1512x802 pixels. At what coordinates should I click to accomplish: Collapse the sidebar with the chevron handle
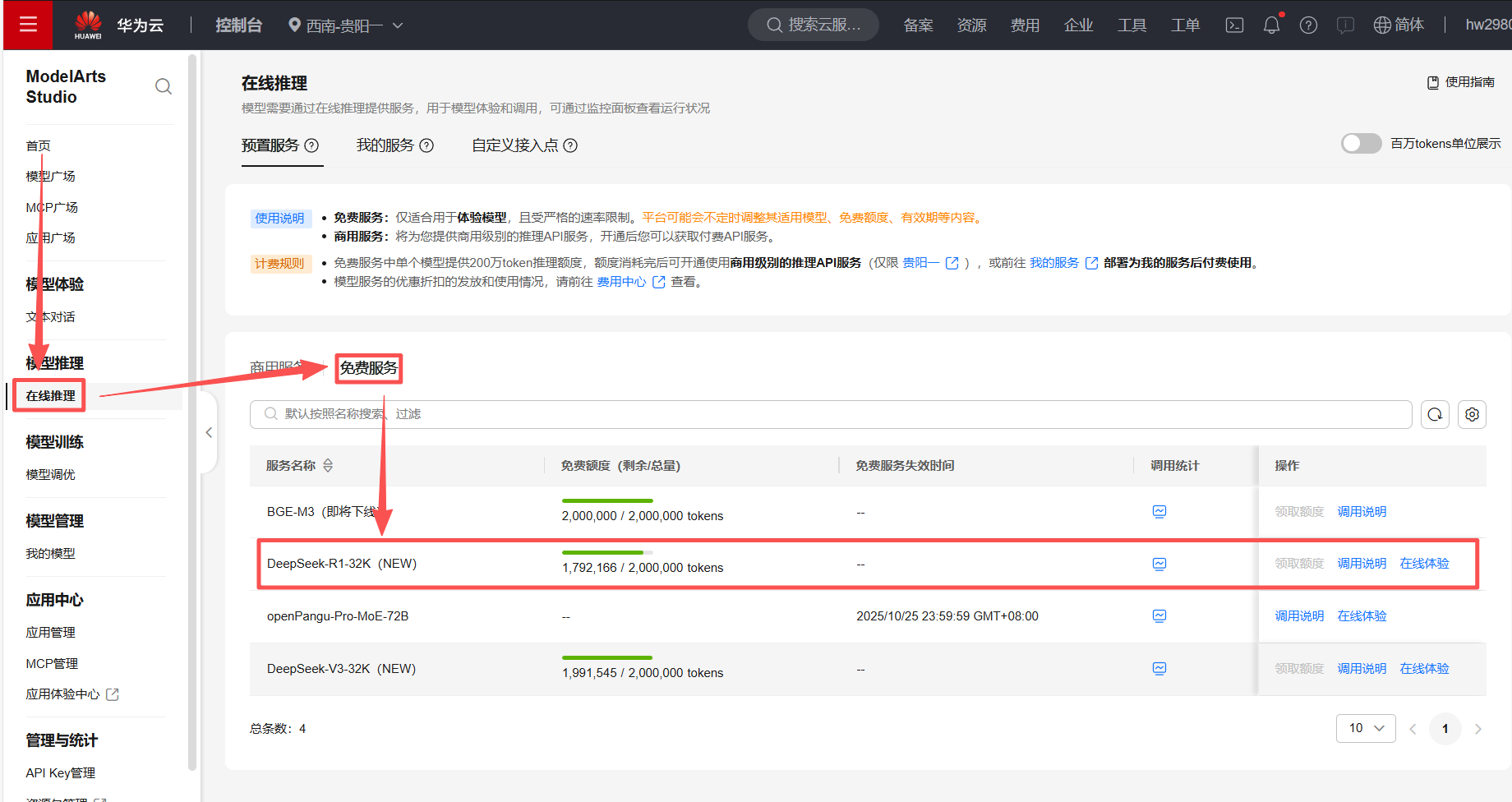209,432
